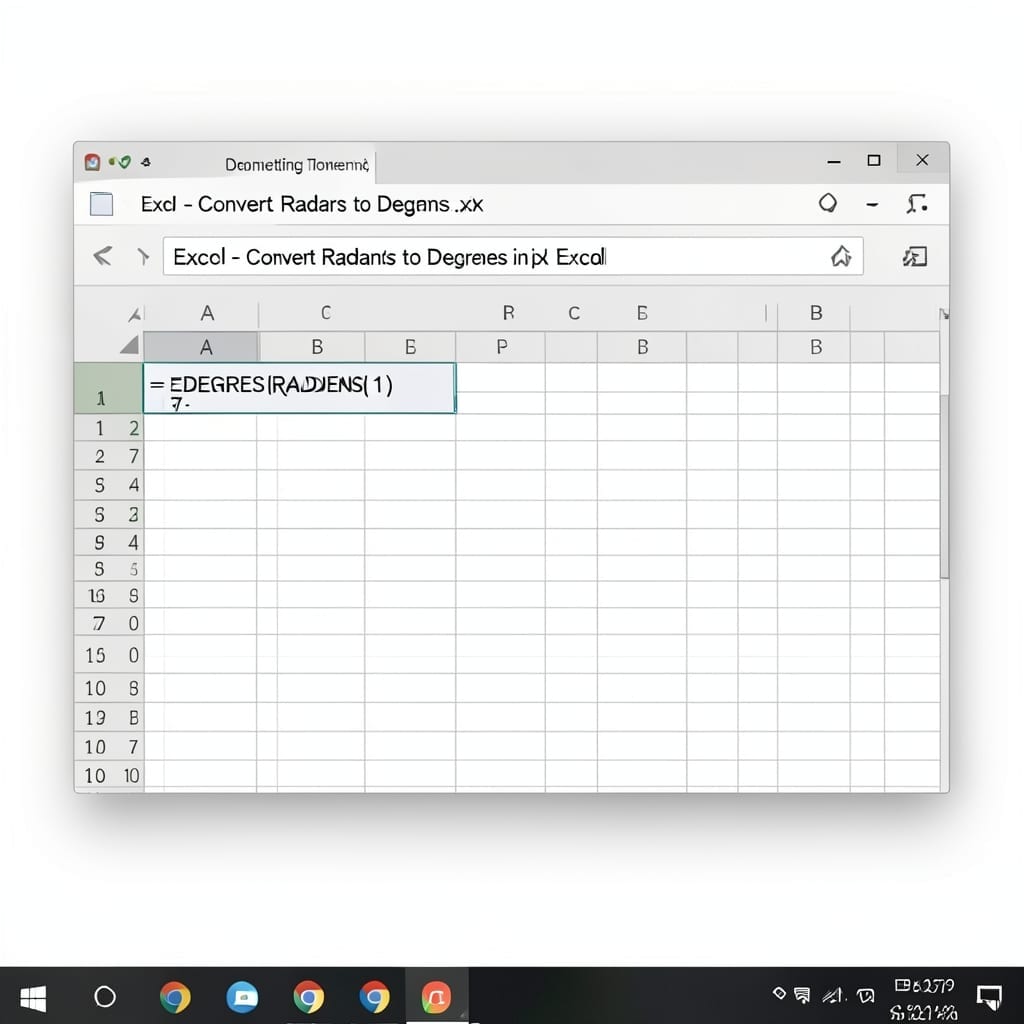Click the diamond tray icon left of the network icon
The image size is (1024, 1024).
[x=779, y=993]
